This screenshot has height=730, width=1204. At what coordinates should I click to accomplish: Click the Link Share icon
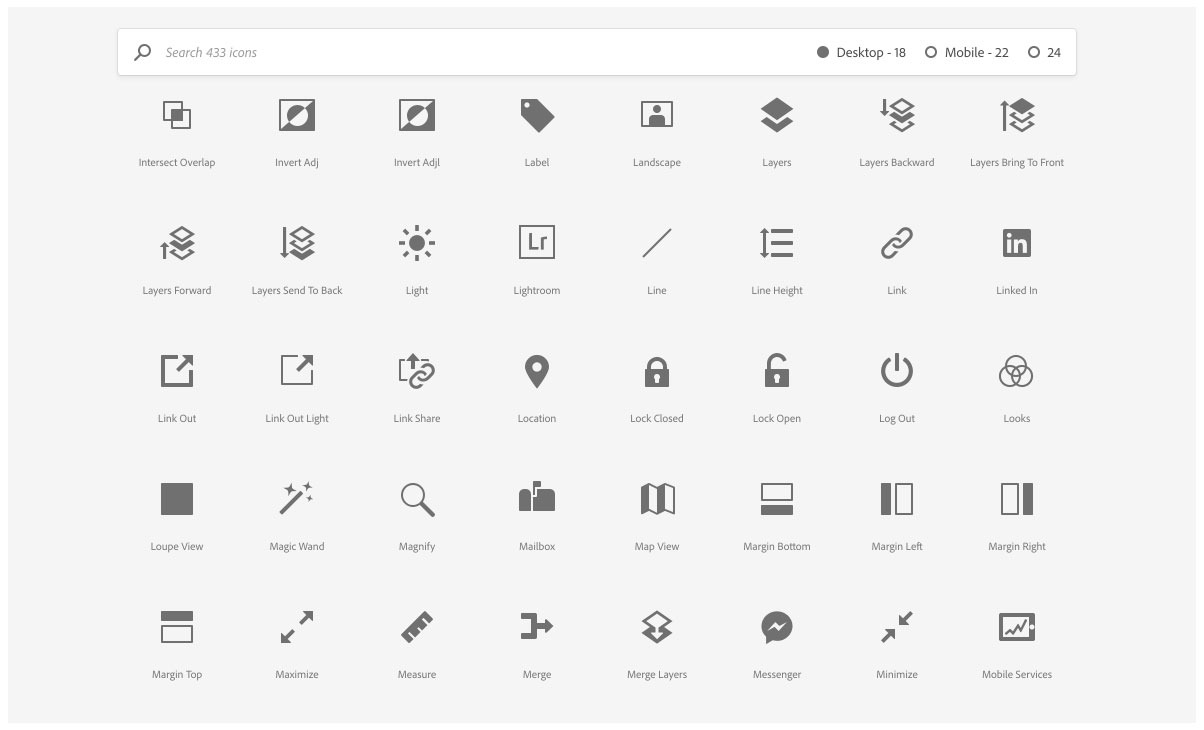416,370
